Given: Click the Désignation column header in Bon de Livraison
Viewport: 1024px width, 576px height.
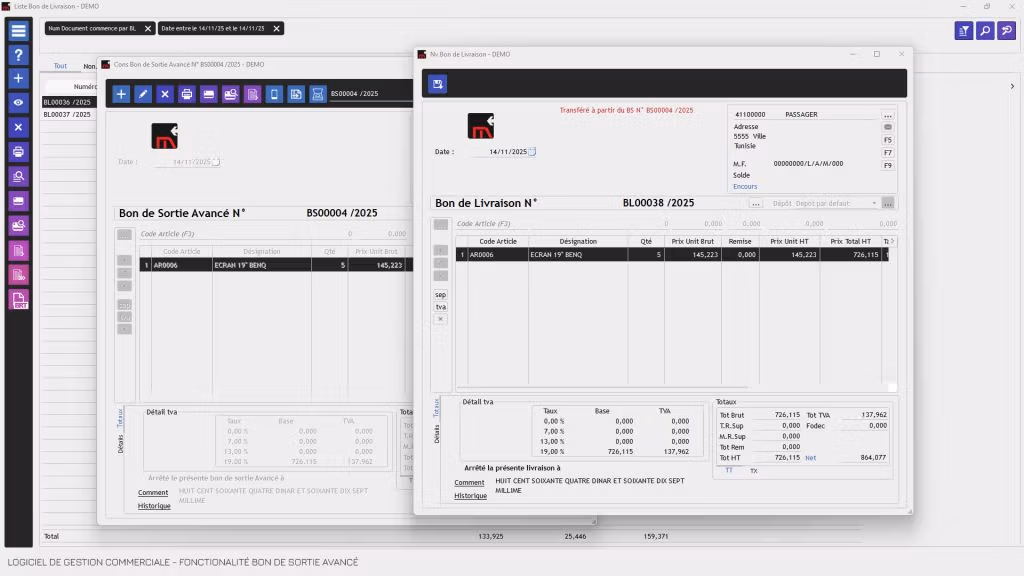Looking at the screenshot, I should pyautogui.click(x=578, y=242).
